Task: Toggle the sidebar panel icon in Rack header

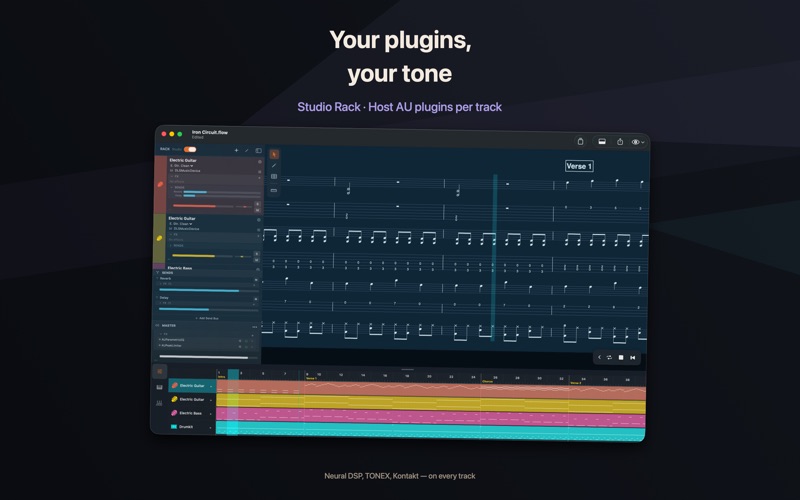Action: (x=259, y=151)
